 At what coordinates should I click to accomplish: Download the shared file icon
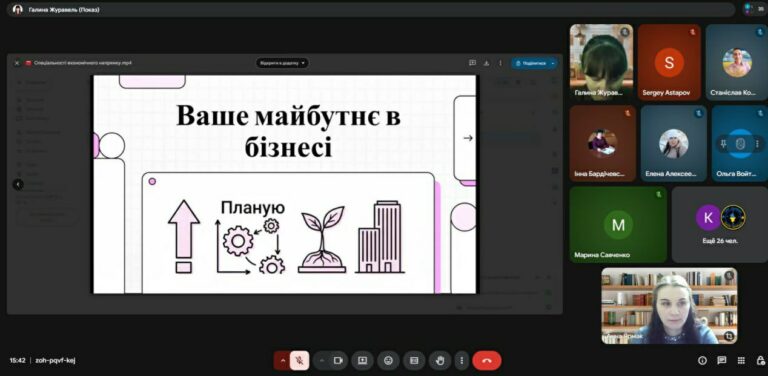tap(486, 63)
